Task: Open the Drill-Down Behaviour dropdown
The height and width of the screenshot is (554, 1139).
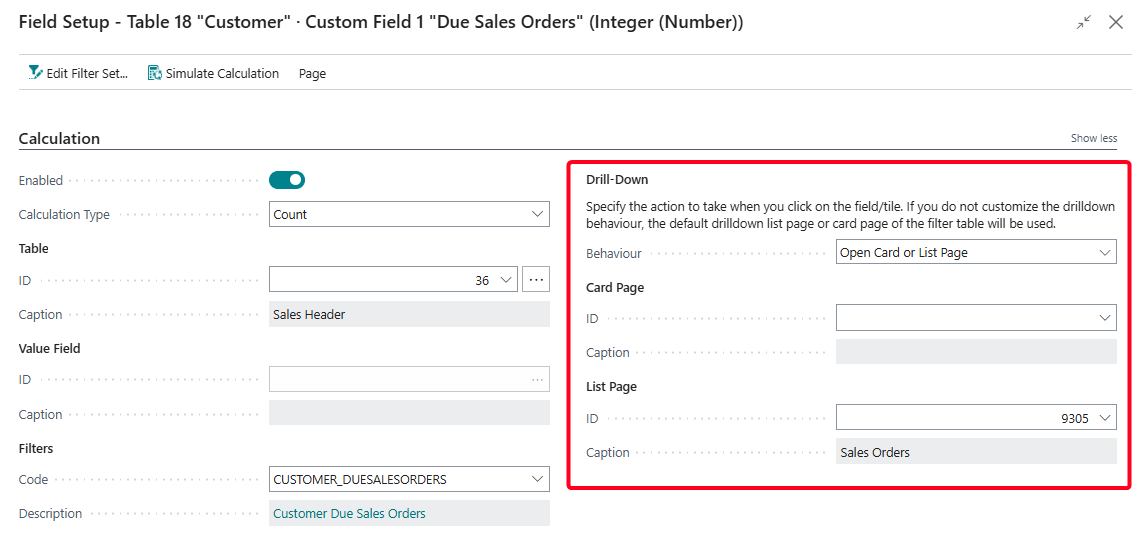Action: click(x=1105, y=253)
